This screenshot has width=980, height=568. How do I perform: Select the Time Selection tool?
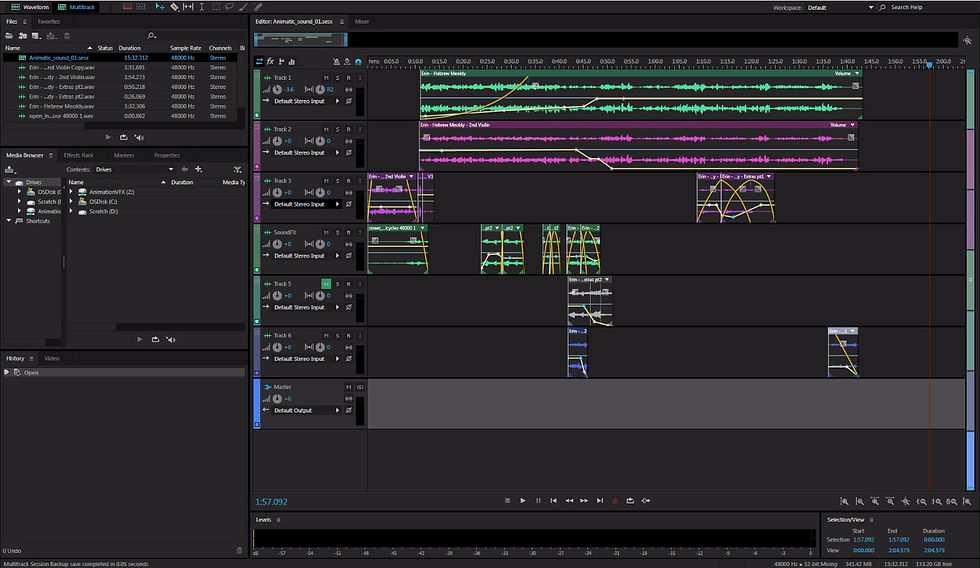tap(203, 7)
